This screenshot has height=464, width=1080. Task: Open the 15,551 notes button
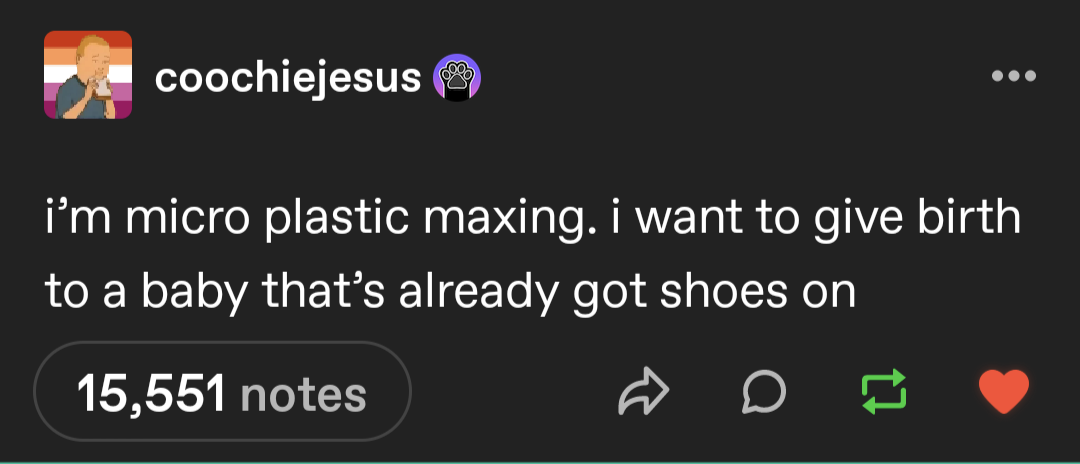click(x=222, y=393)
